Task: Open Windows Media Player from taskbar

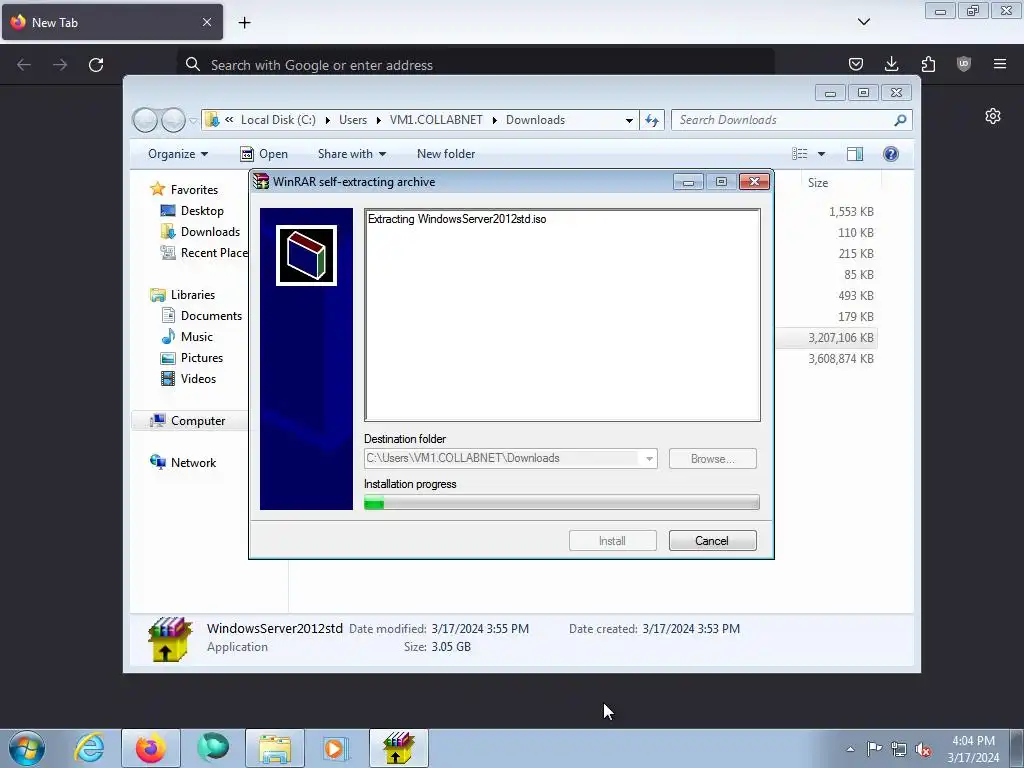Action: click(x=336, y=748)
